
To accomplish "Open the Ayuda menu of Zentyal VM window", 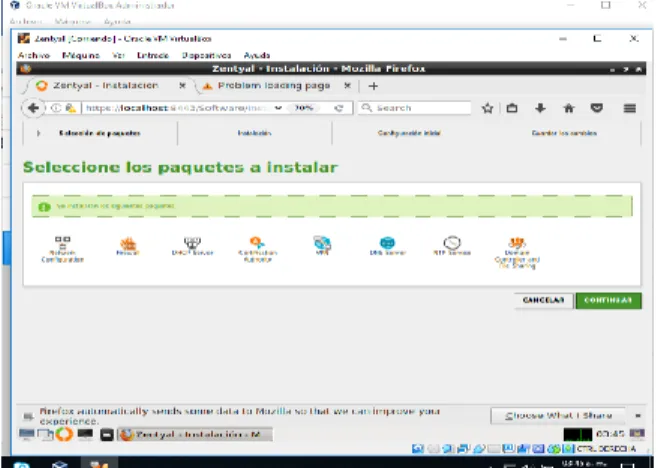I will tap(257, 55).
